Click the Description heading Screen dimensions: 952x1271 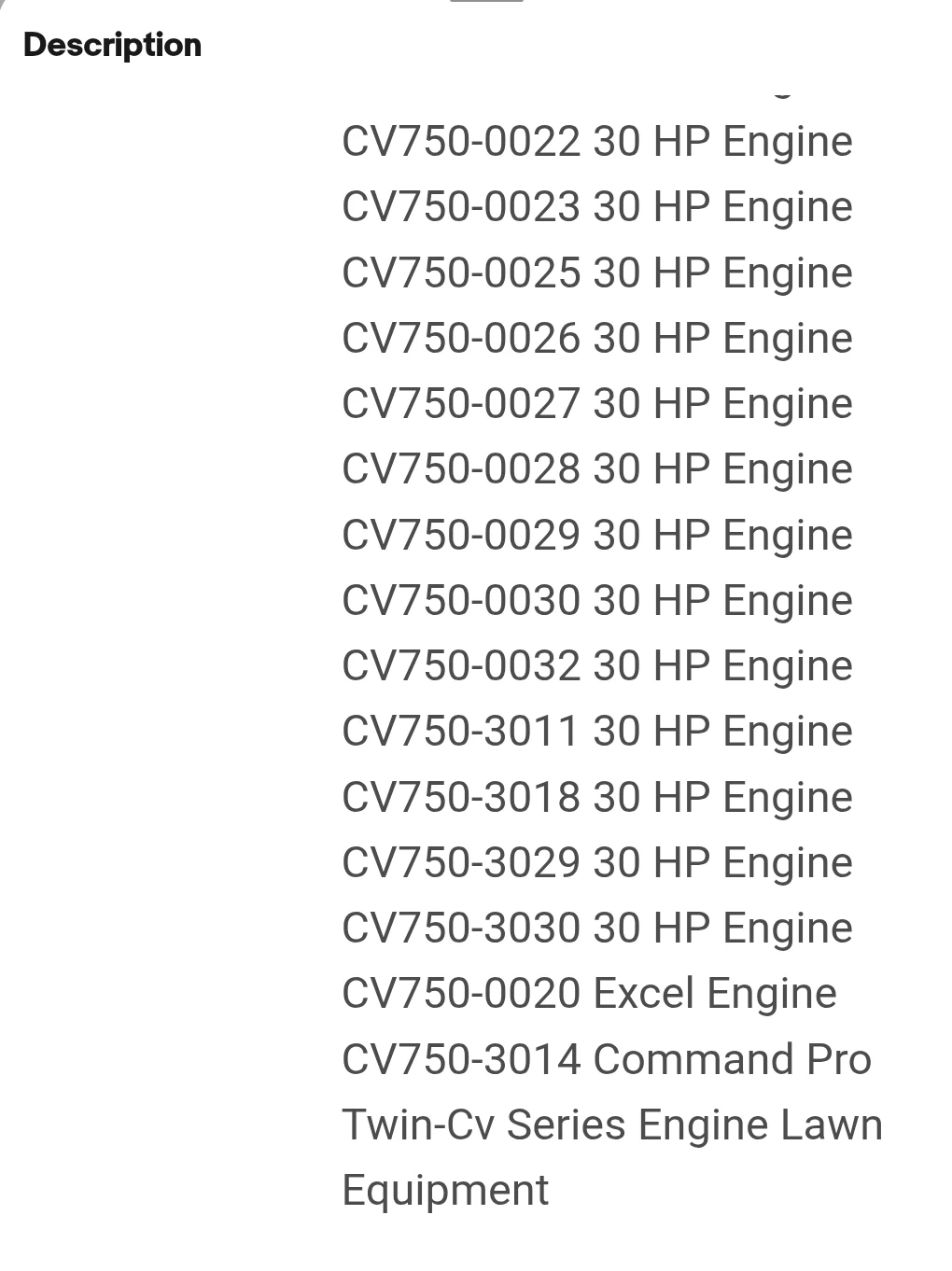(x=112, y=45)
